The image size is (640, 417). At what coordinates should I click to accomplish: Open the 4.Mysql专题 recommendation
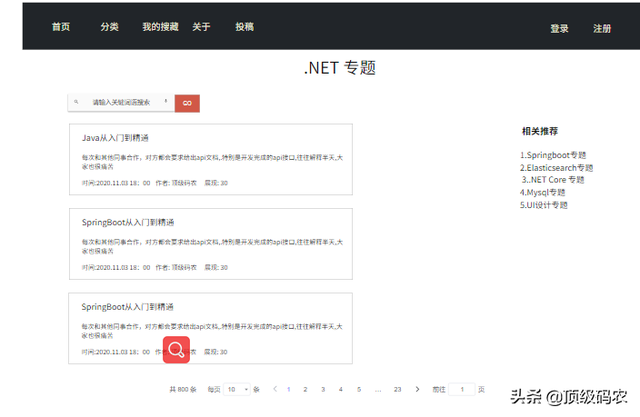pos(542,193)
